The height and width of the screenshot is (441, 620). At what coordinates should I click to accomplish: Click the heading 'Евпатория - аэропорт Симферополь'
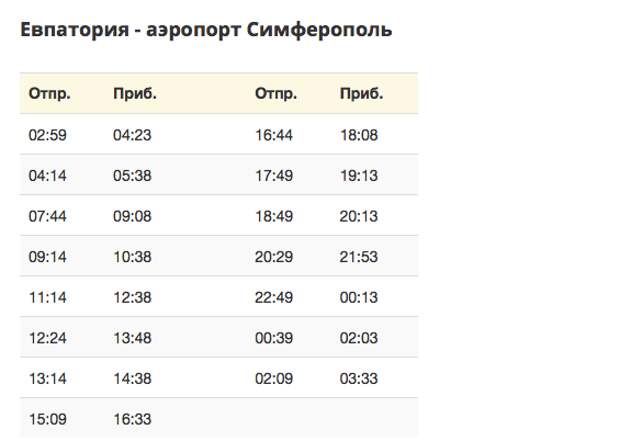tap(206, 30)
